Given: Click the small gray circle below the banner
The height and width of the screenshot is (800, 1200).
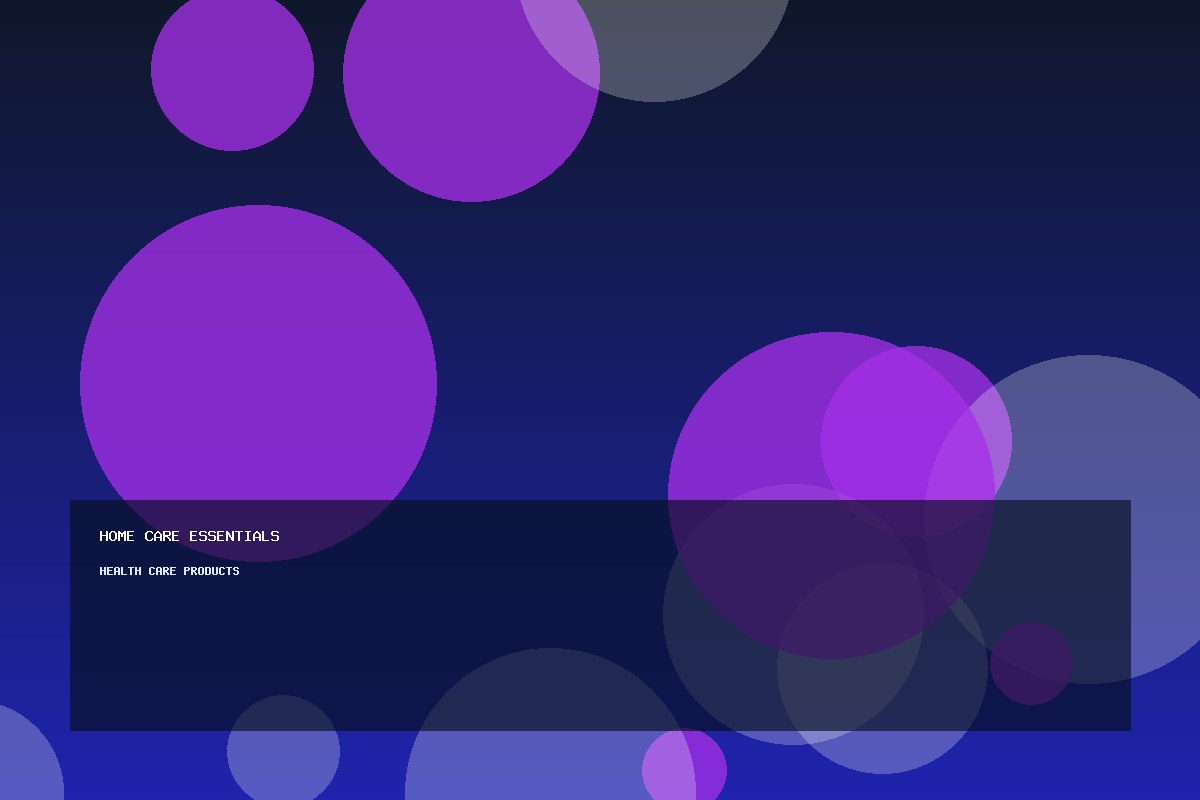Looking at the screenshot, I should 283,751.
